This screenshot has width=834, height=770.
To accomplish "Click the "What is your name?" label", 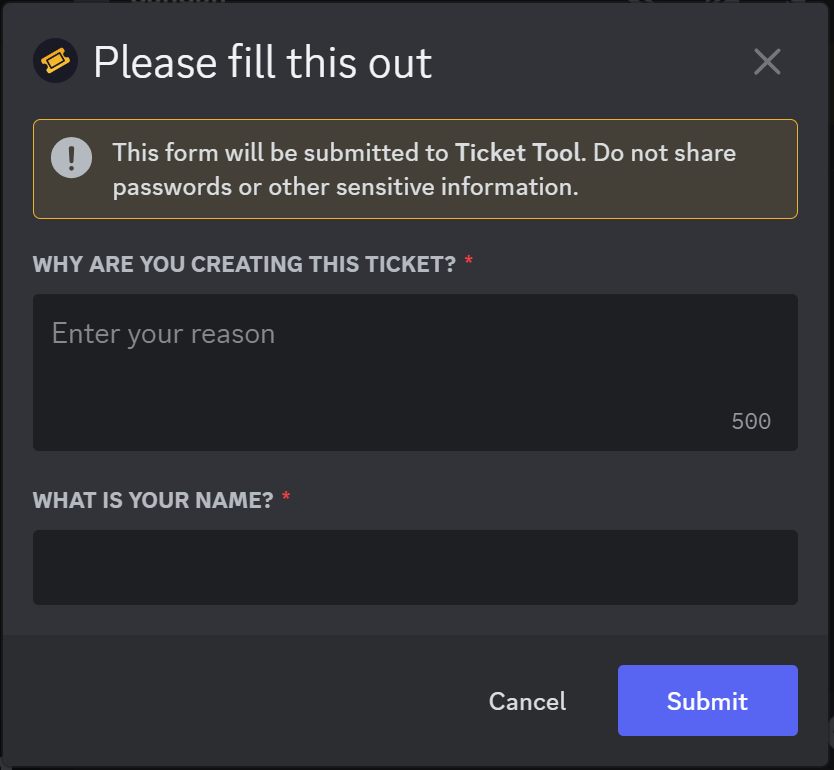I will tap(153, 501).
